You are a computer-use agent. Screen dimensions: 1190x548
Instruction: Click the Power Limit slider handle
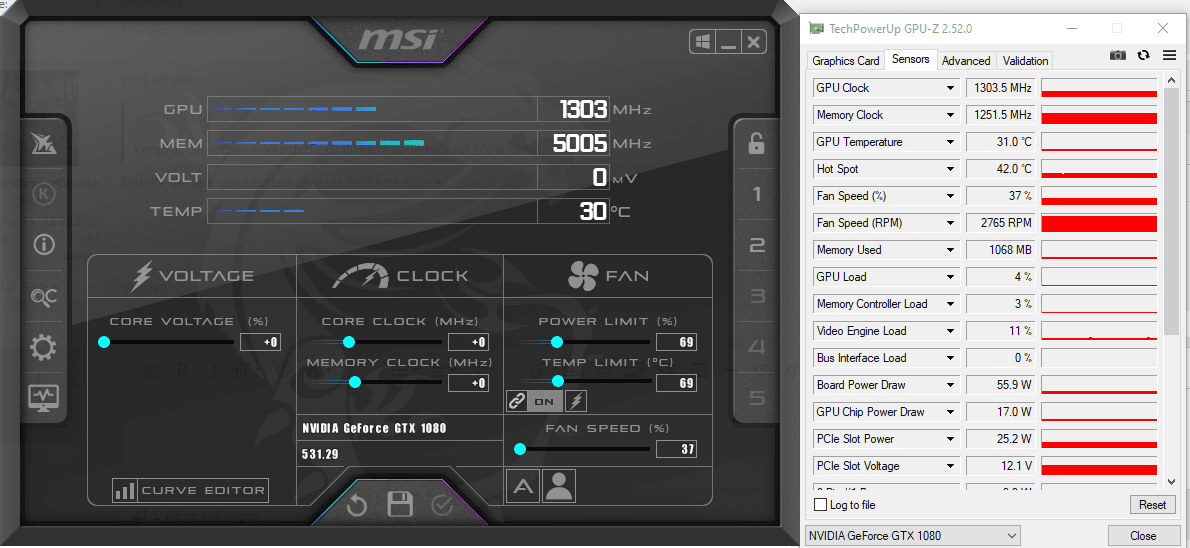[556, 342]
